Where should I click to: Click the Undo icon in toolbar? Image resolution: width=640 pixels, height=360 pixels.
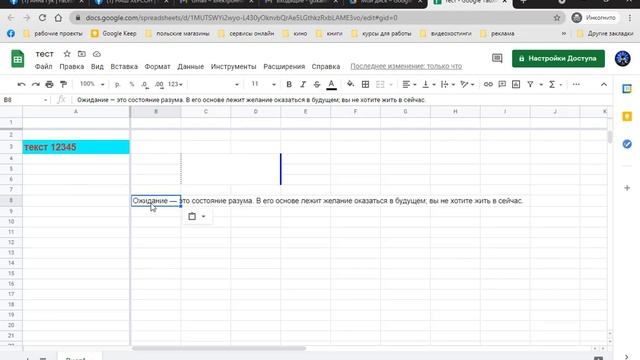(x=21, y=84)
